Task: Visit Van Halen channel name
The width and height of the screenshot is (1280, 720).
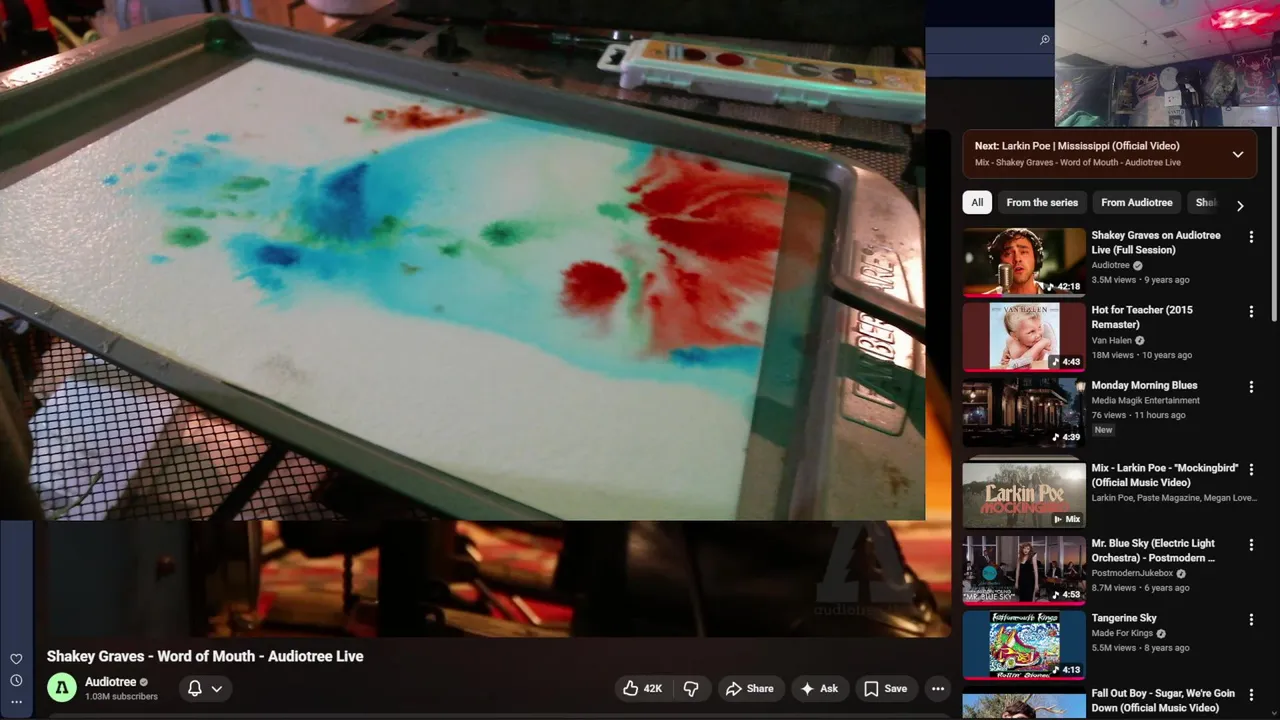Action: pyautogui.click(x=1112, y=340)
